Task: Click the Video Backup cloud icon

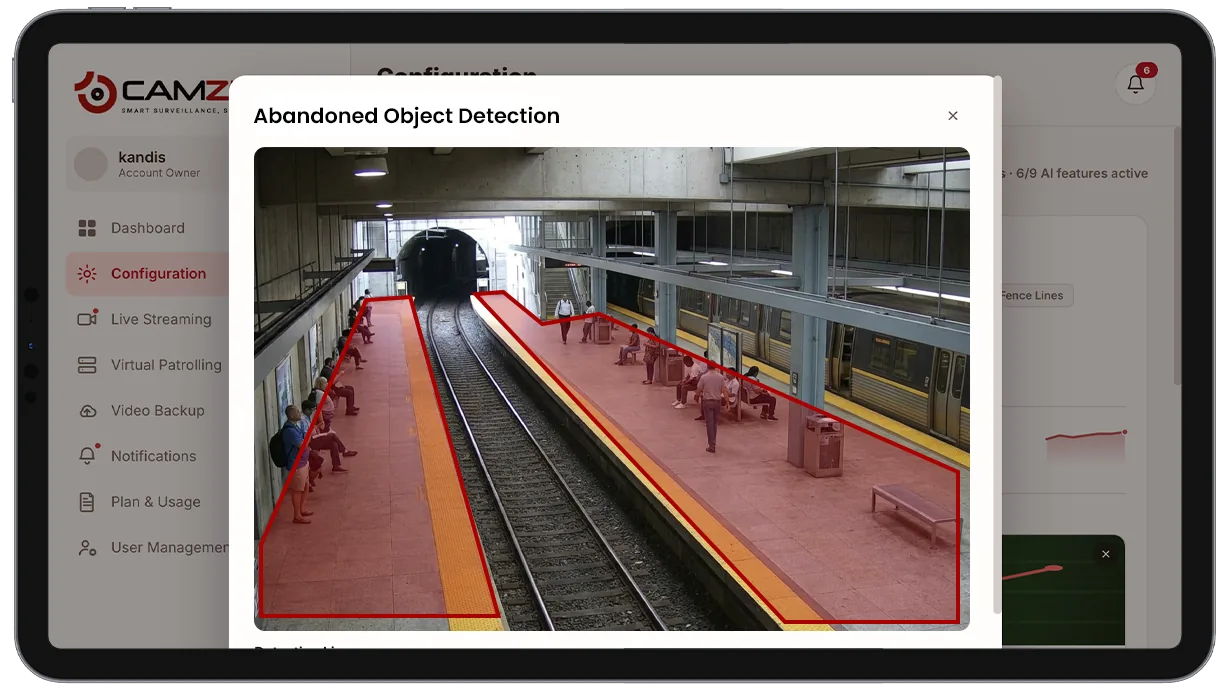Action: [x=87, y=411]
